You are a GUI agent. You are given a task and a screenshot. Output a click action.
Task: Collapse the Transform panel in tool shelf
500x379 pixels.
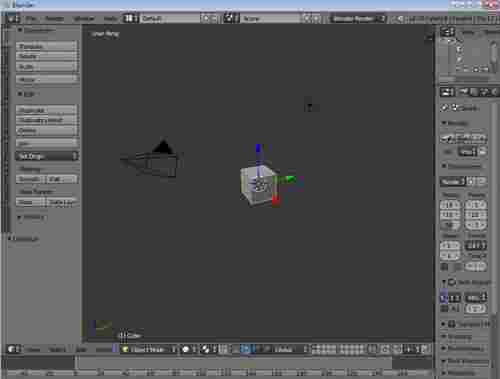point(20,30)
